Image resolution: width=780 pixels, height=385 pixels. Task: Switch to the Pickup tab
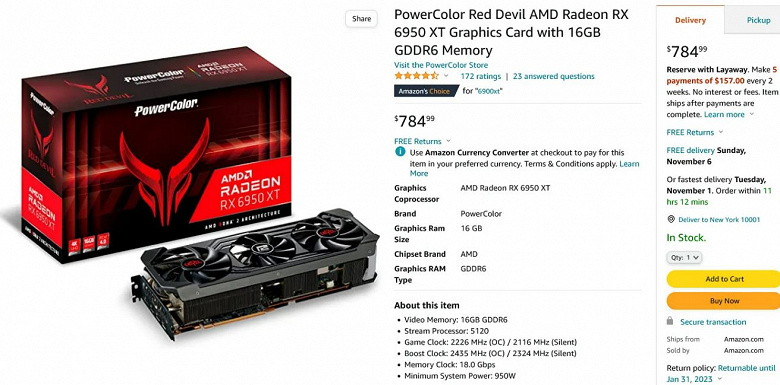tap(758, 20)
